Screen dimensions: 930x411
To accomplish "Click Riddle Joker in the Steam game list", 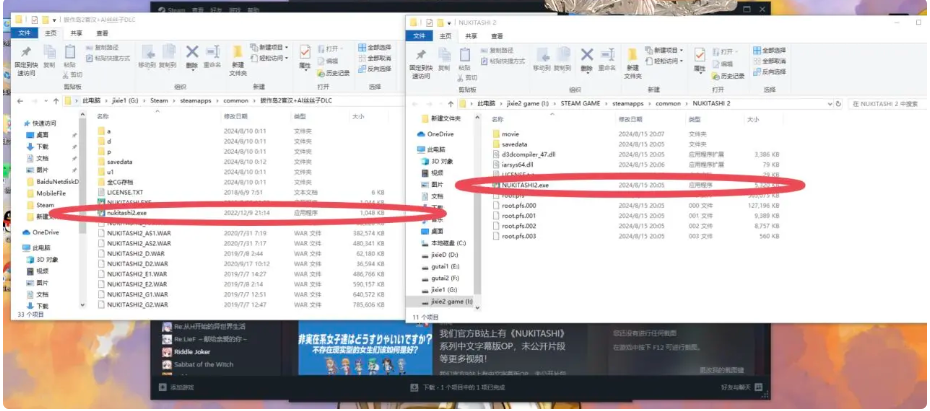I will [192, 353].
